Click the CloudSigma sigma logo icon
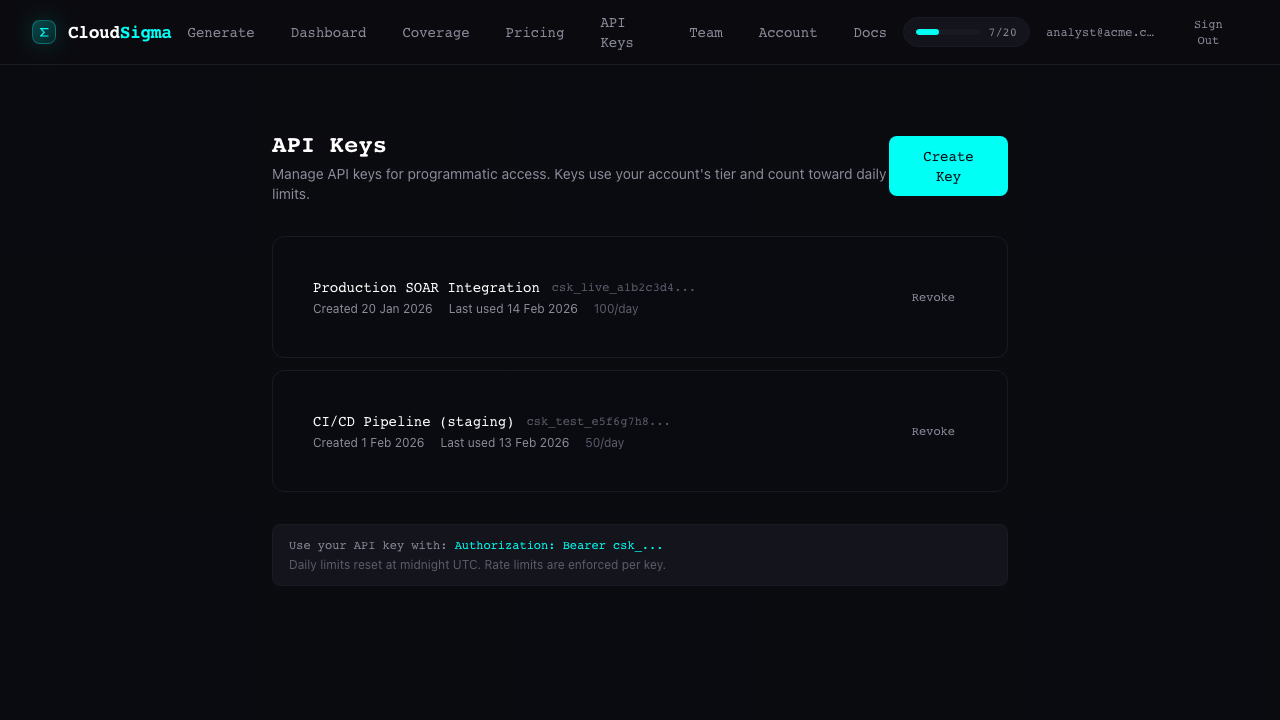Viewport: 1280px width, 720px height. [x=43, y=32]
